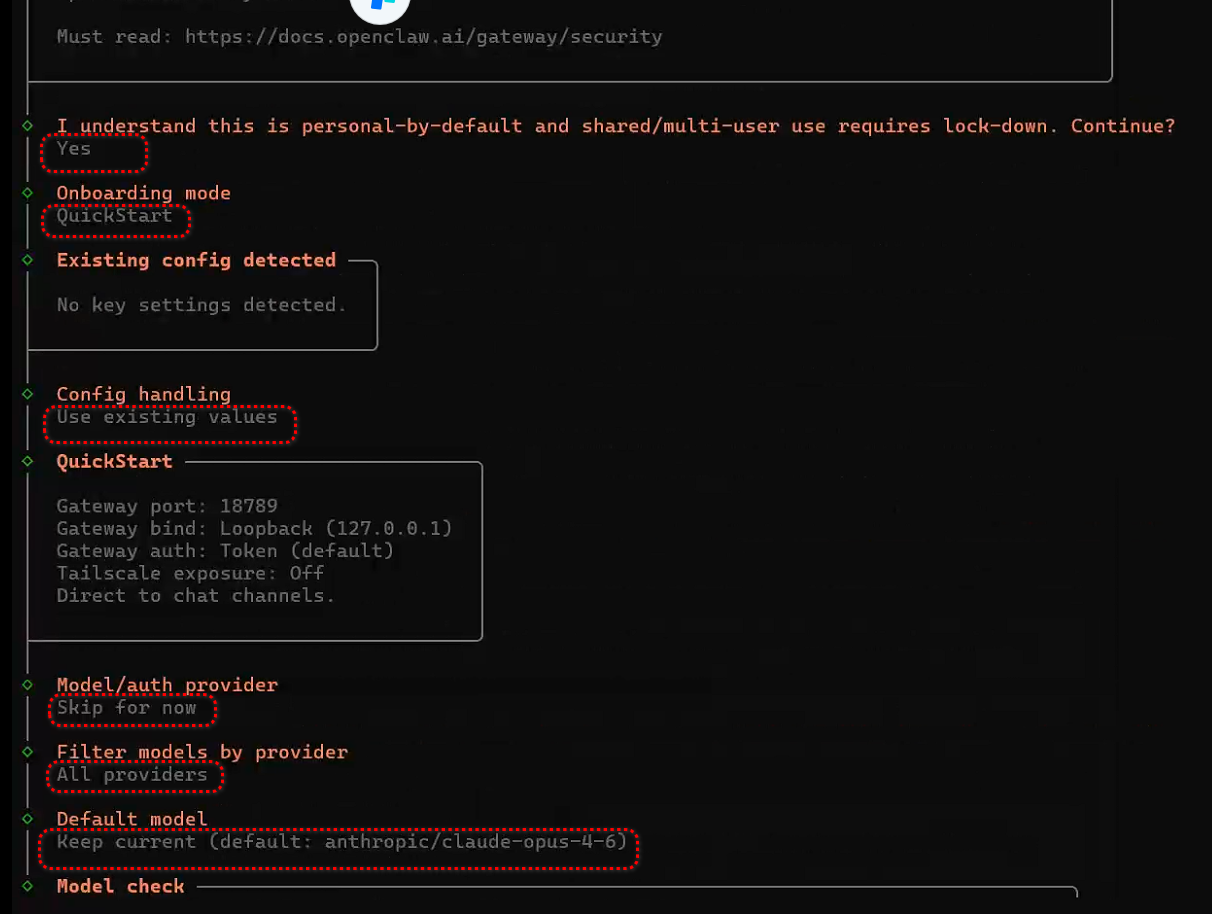Viewport: 1212px width, 914px height.
Task: Click Keep current default model choice
Action: click(x=341, y=842)
